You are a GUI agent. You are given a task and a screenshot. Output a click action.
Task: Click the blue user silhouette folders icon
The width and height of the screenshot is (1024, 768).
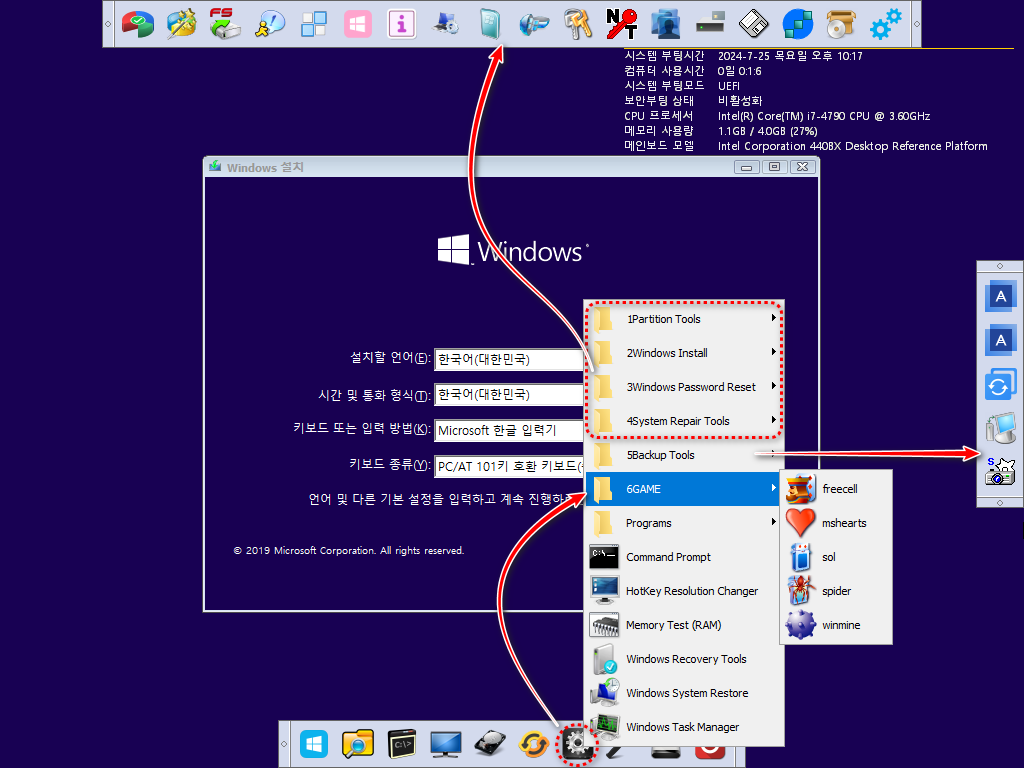[x=666, y=24]
